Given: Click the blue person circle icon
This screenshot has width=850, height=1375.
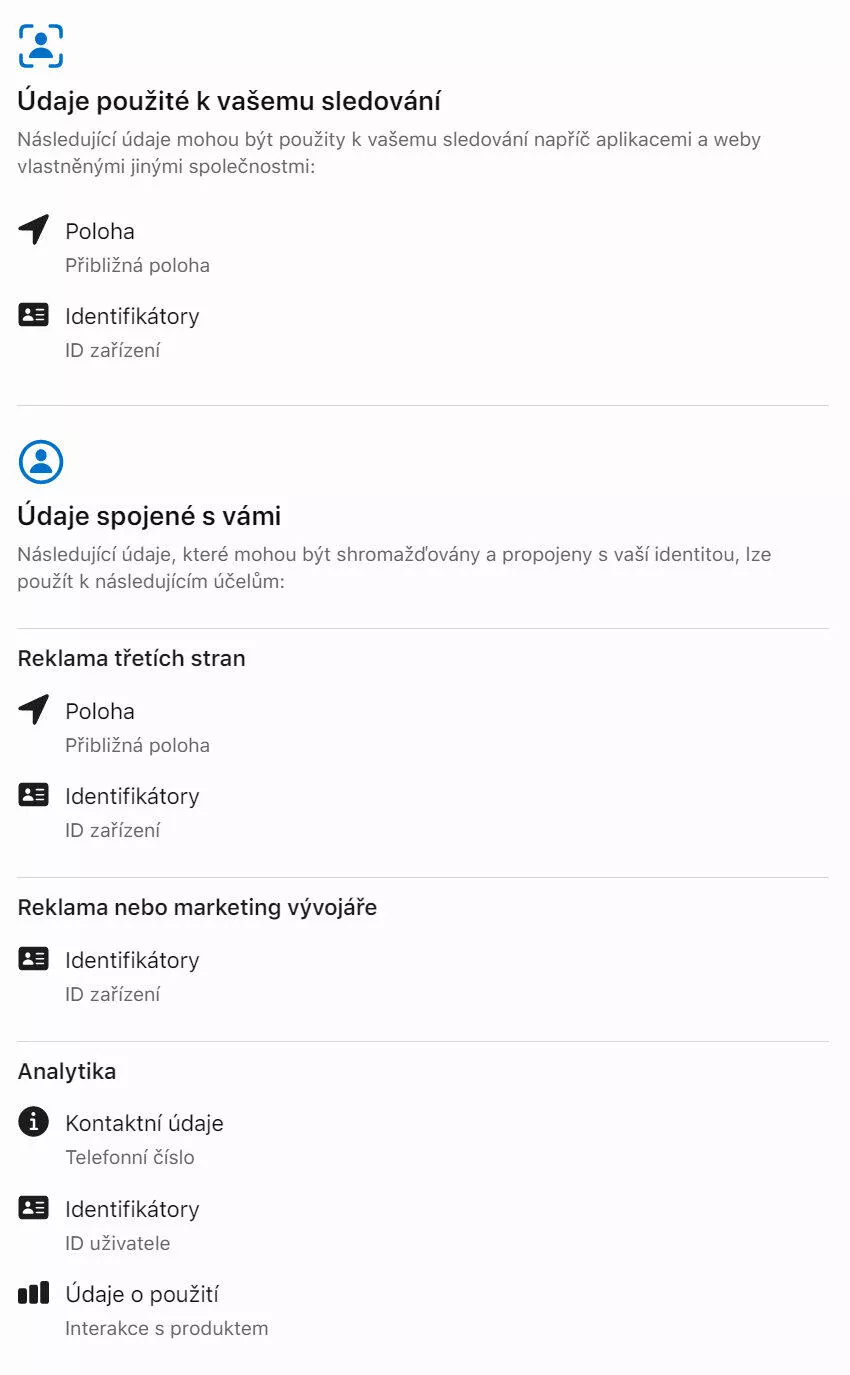Looking at the screenshot, I should (41, 462).
